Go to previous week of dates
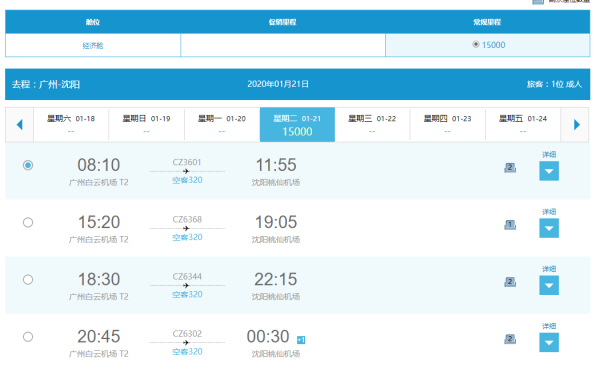The height and width of the screenshot is (375, 600). tap(20, 125)
